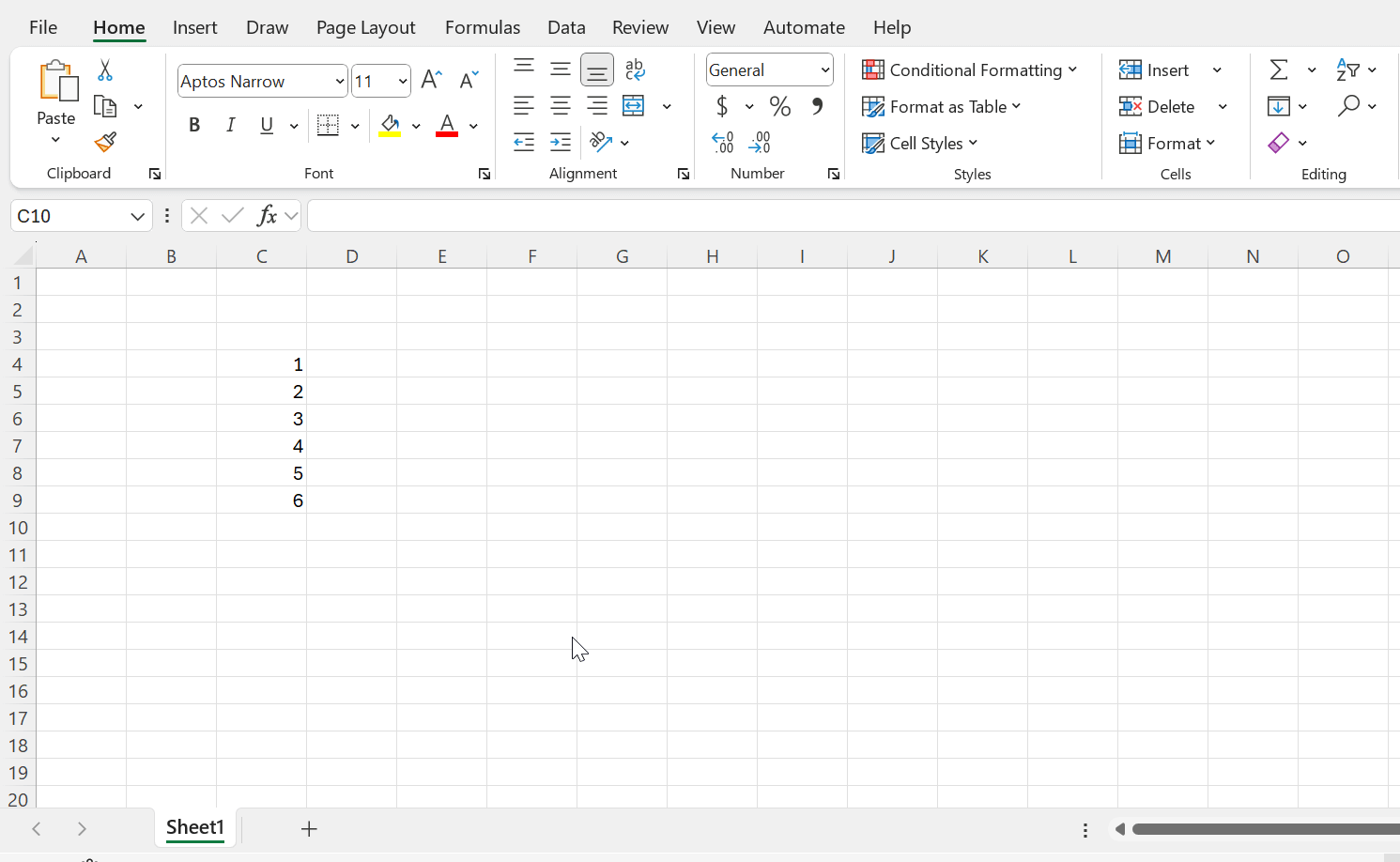Click the Format cells button

coord(1167,143)
